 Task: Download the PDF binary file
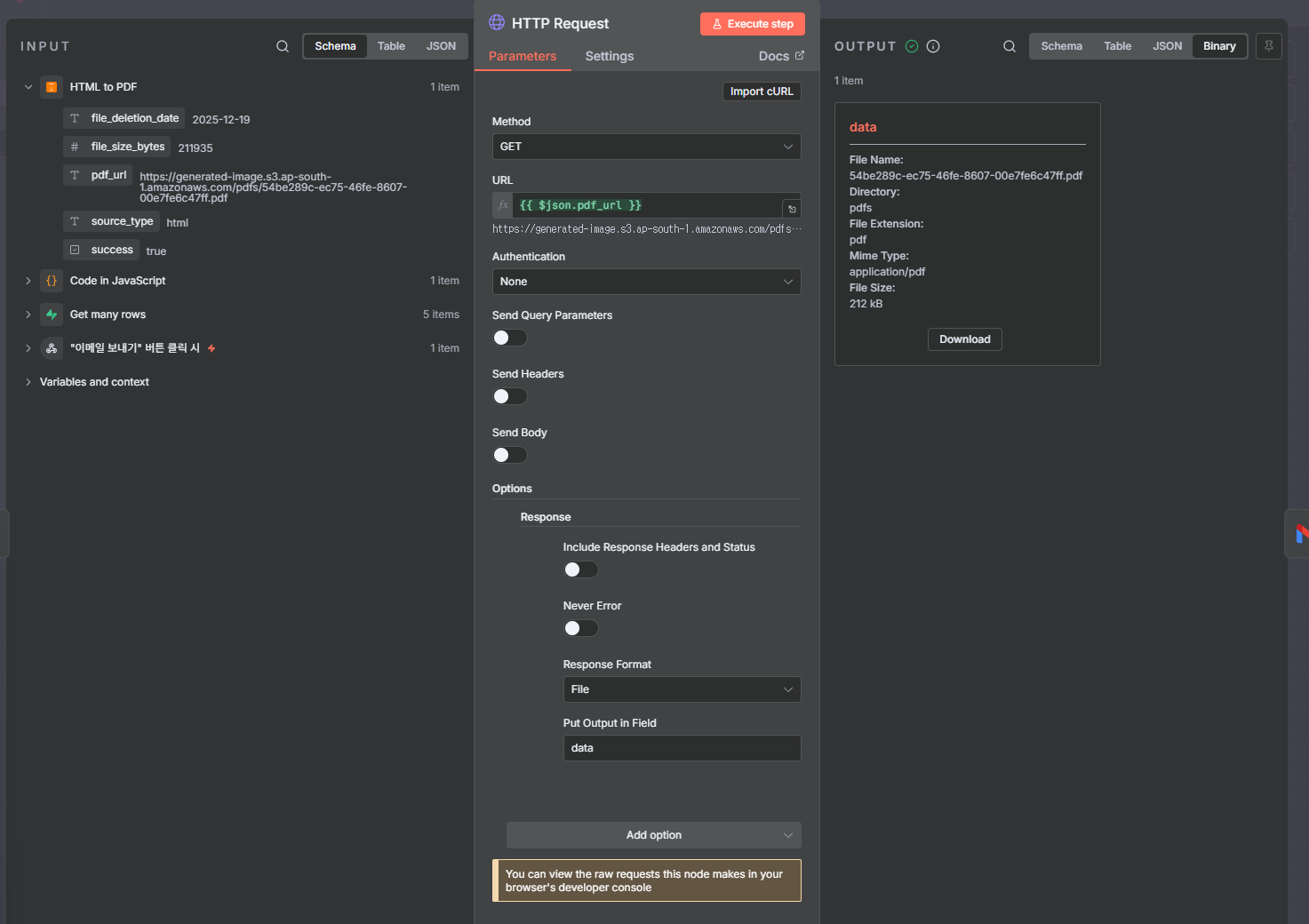pos(964,339)
